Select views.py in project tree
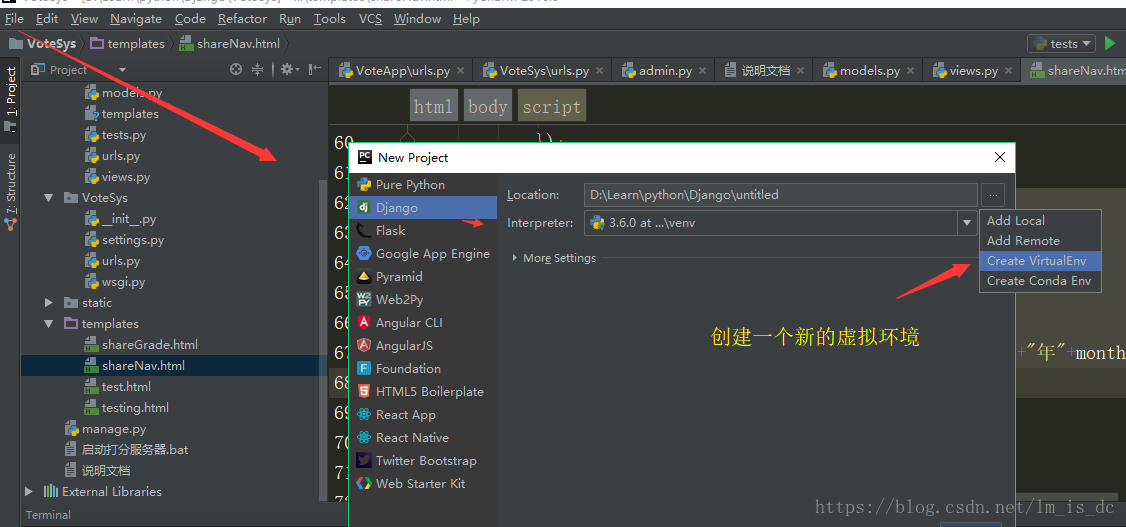Image resolution: width=1126 pixels, height=527 pixels. [x=126, y=177]
